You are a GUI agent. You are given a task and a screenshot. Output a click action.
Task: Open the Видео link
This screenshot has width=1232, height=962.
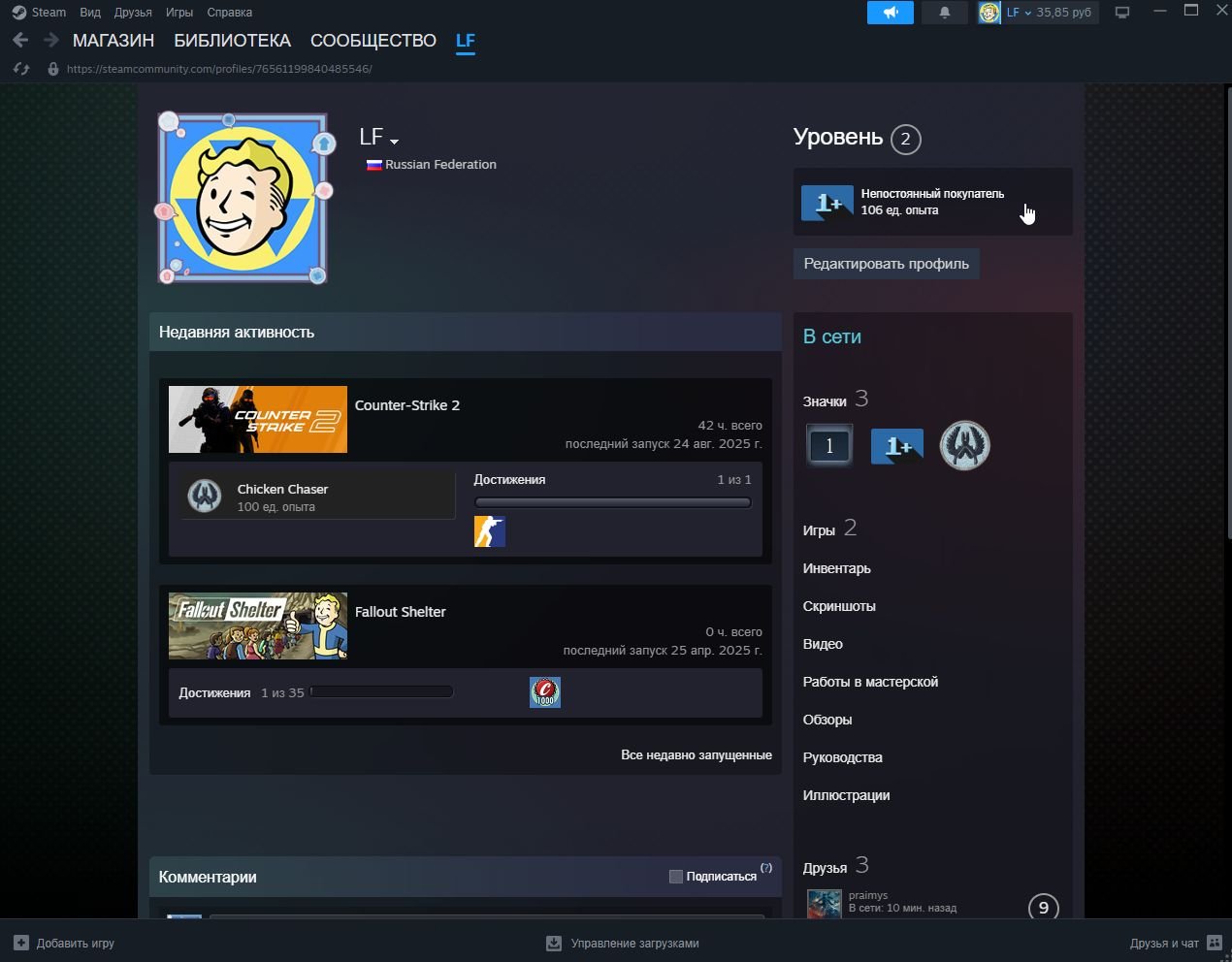pyautogui.click(x=823, y=644)
